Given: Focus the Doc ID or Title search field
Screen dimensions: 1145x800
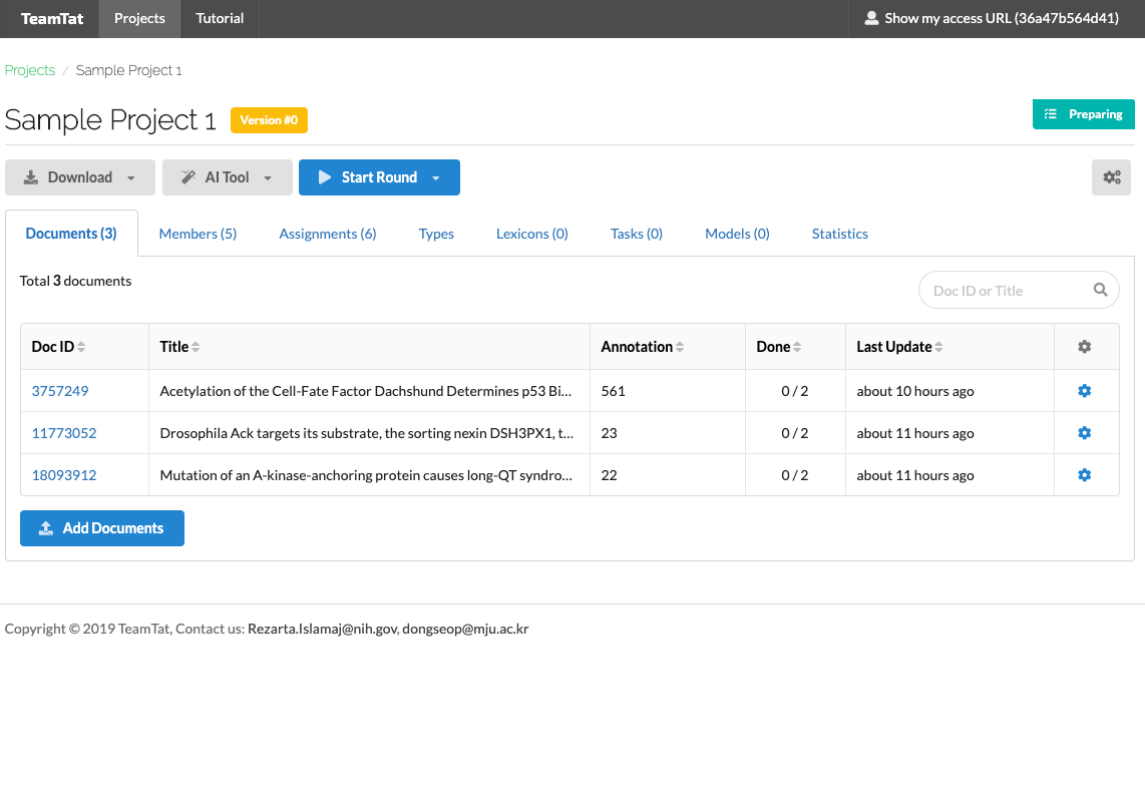Looking at the screenshot, I should click(x=1018, y=290).
